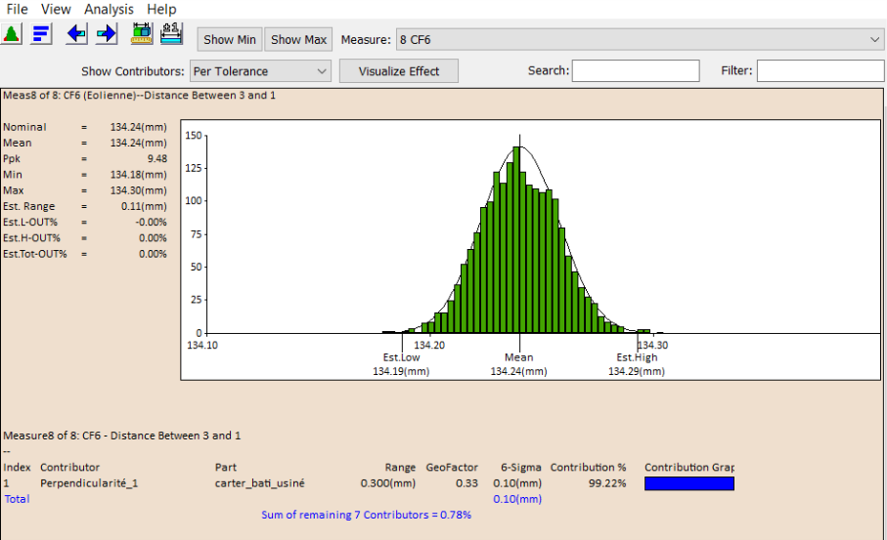Click the Max value 134.30(mm)
Image resolution: width=887 pixels, height=540 pixels.
click(139, 191)
